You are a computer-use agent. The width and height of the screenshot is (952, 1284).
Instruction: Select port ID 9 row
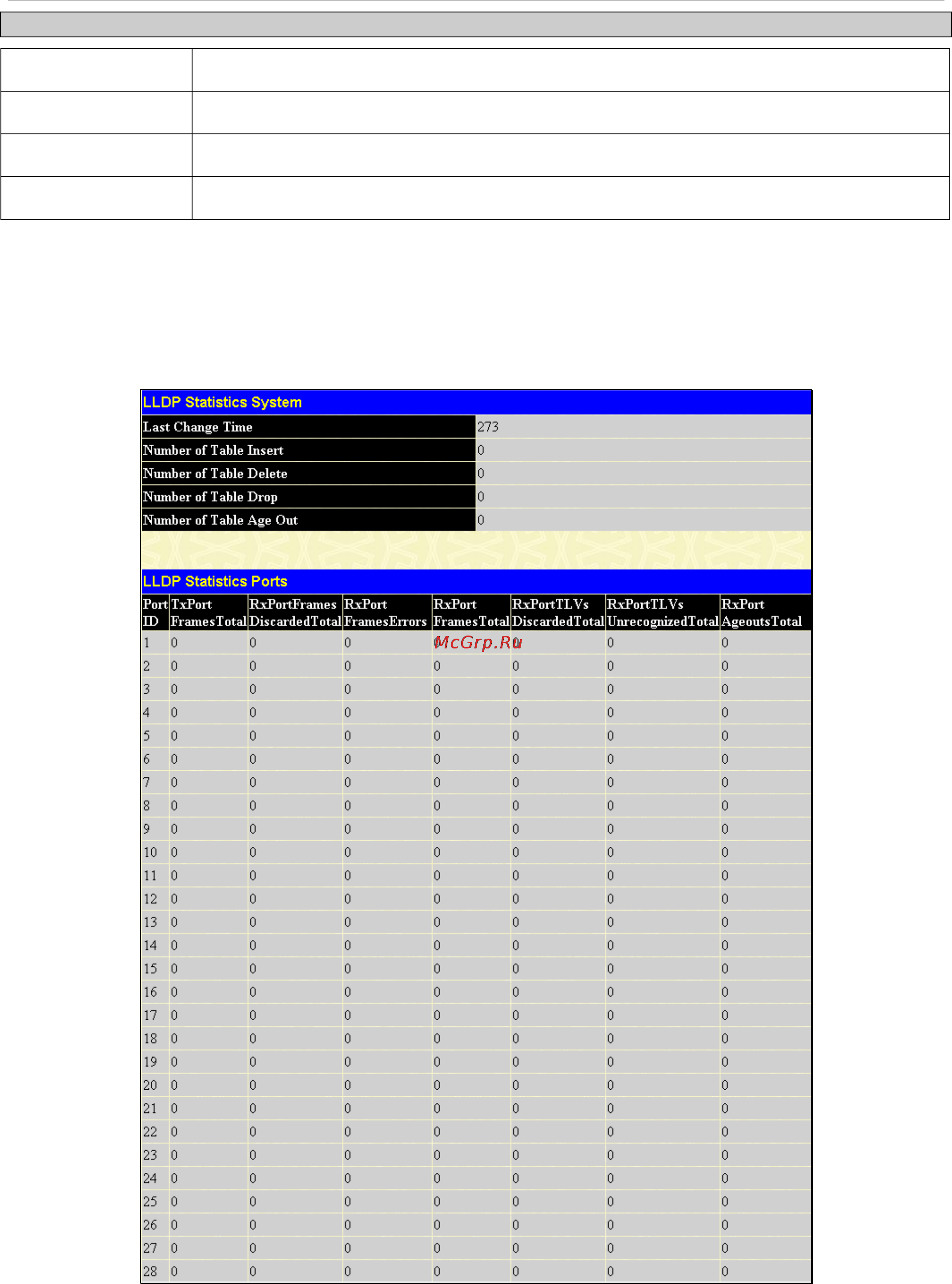(476, 829)
